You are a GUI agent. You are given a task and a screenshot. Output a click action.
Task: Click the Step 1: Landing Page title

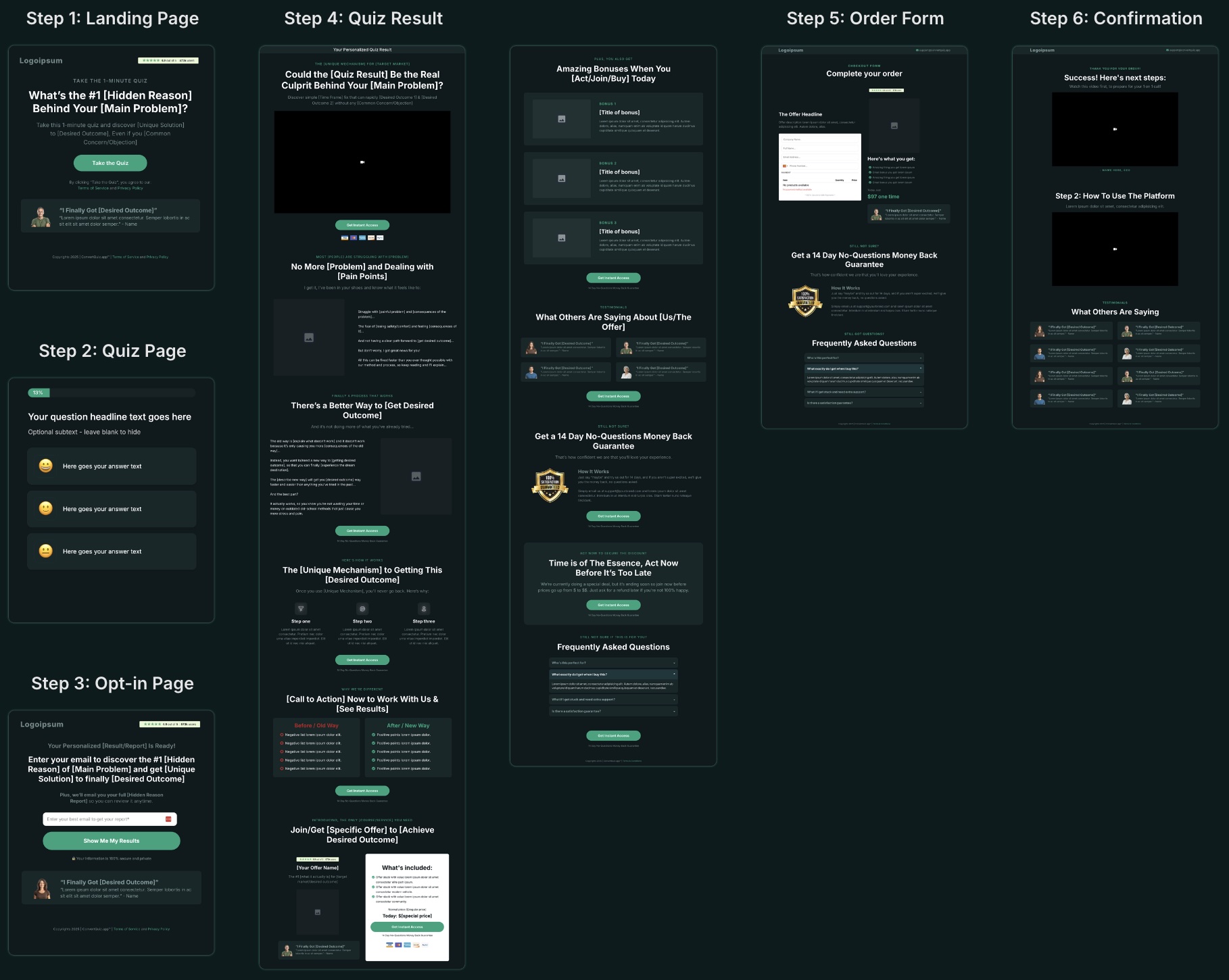112,19
